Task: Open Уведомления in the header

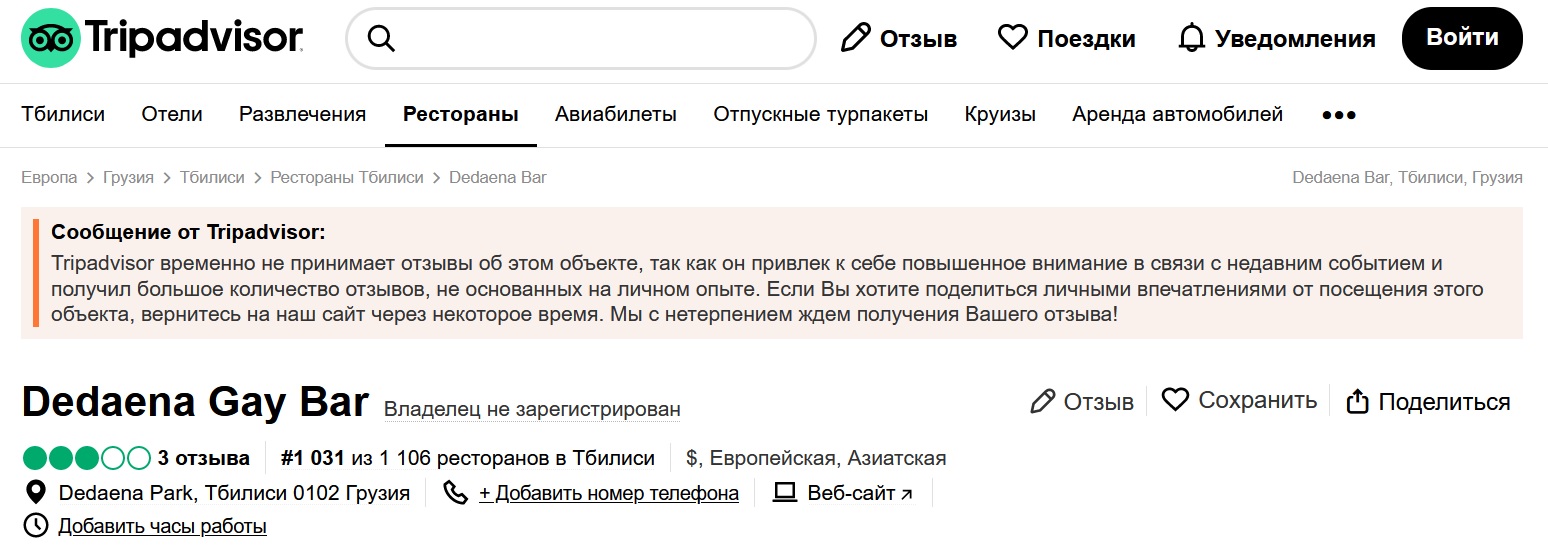Action: point(1295,39)
